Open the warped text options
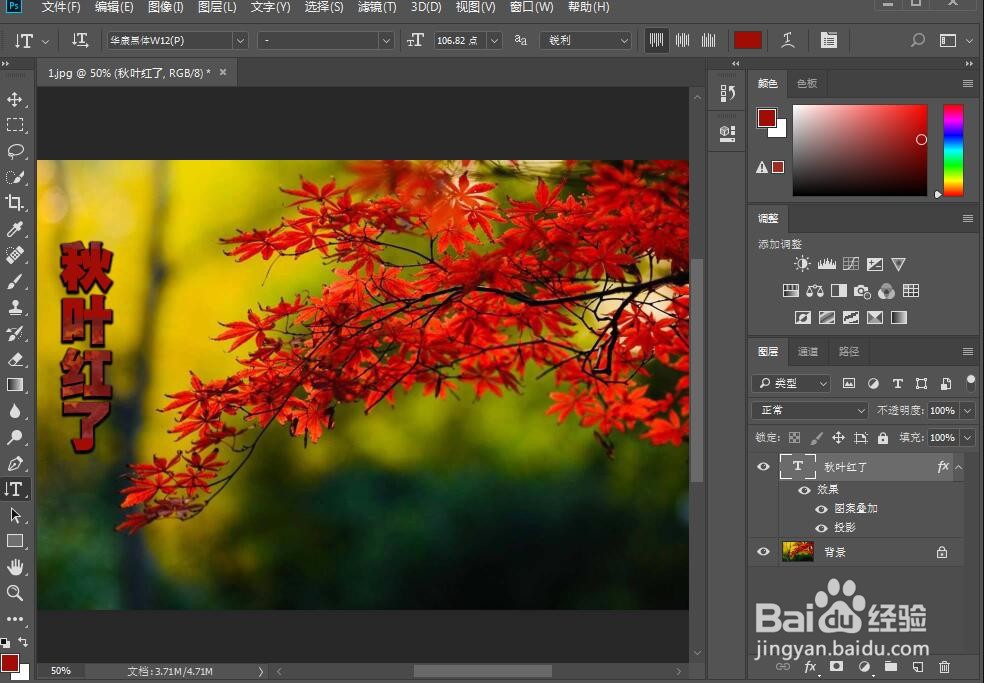This screenshot has width=984, height=683. (788, 40)
